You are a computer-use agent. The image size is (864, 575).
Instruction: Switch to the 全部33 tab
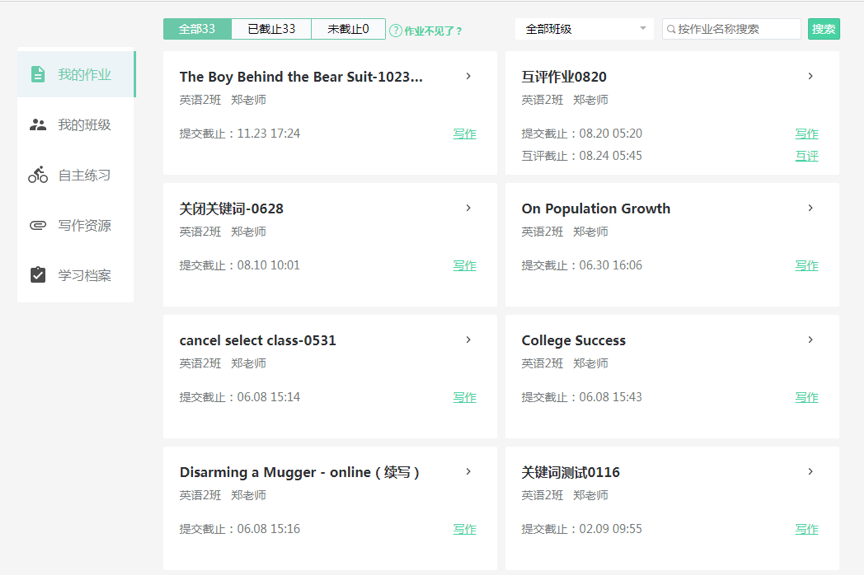pos(197,29)
